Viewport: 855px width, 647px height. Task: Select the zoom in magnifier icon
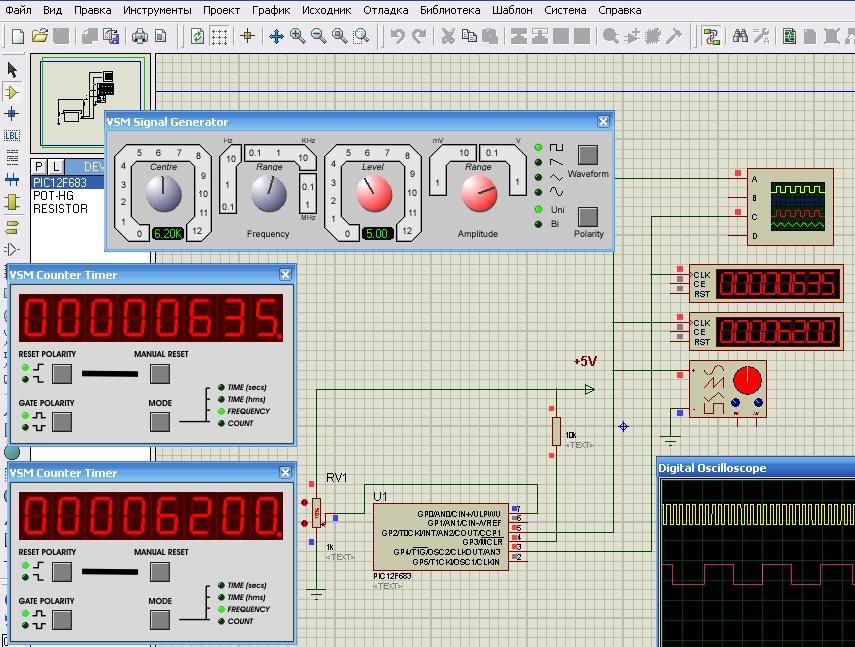pos(298,37)
